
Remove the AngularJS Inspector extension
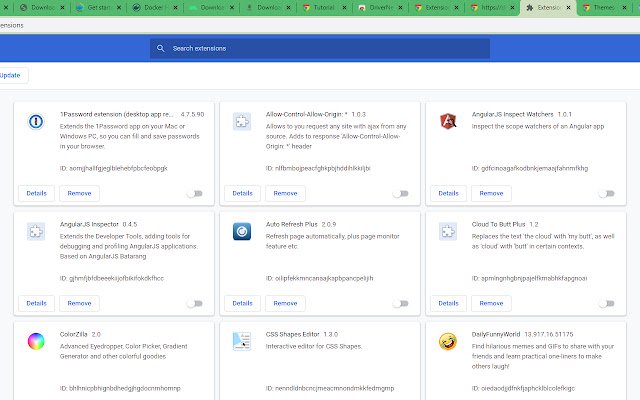[79, 303]
